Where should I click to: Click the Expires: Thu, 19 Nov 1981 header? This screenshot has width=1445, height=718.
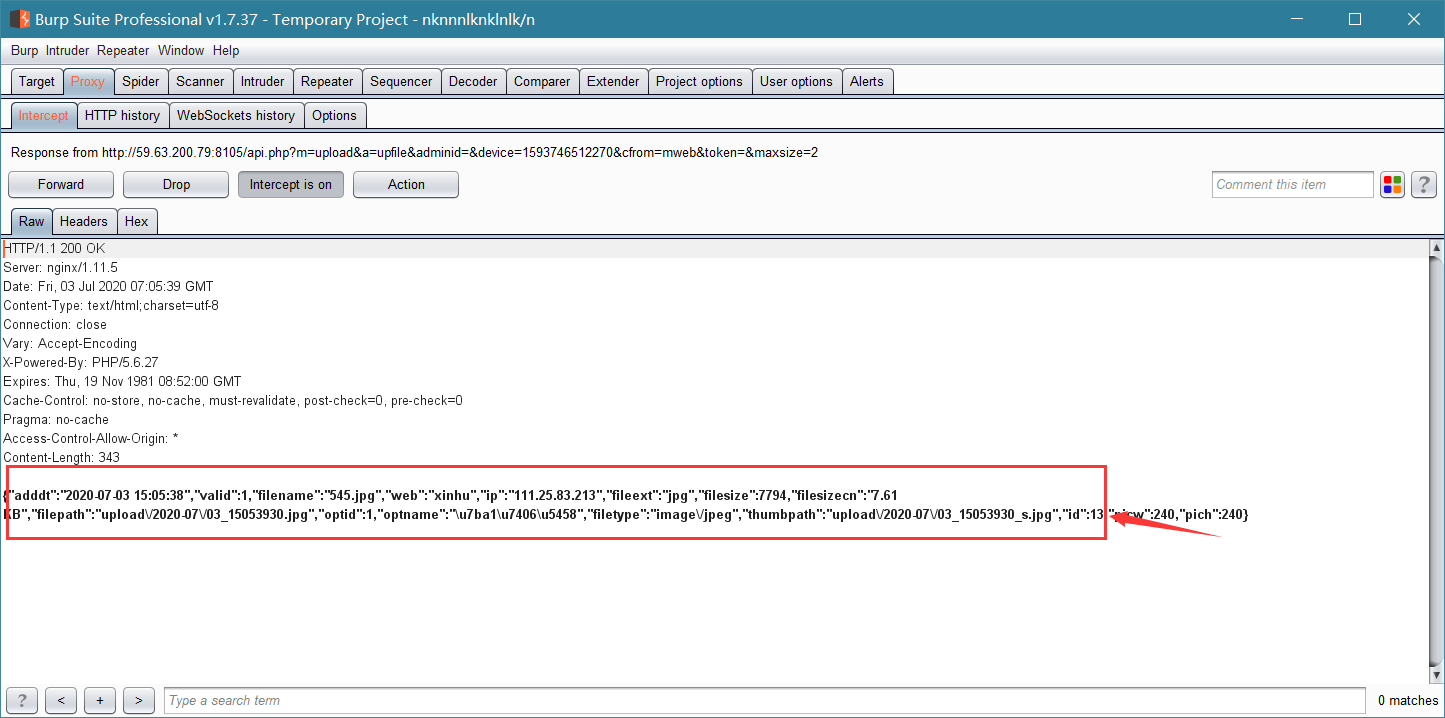(x=122, y=381)
